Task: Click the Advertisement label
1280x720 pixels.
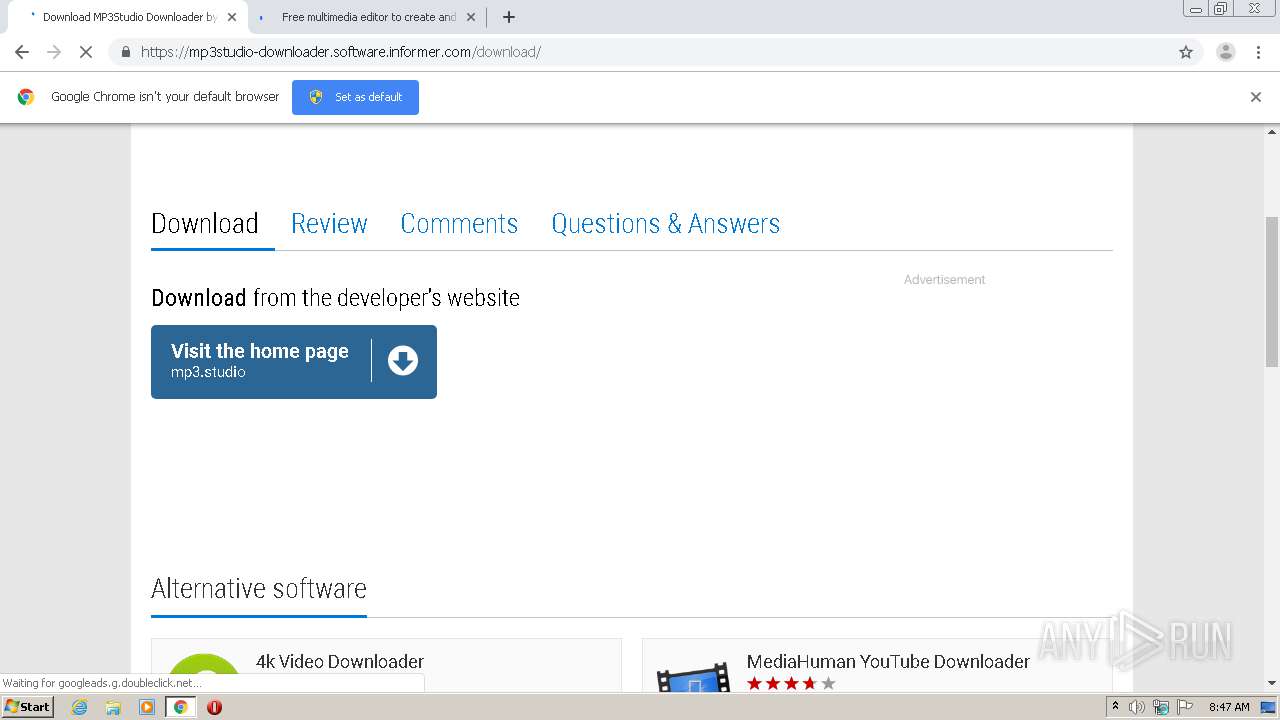Action: (x=944, y=280)
